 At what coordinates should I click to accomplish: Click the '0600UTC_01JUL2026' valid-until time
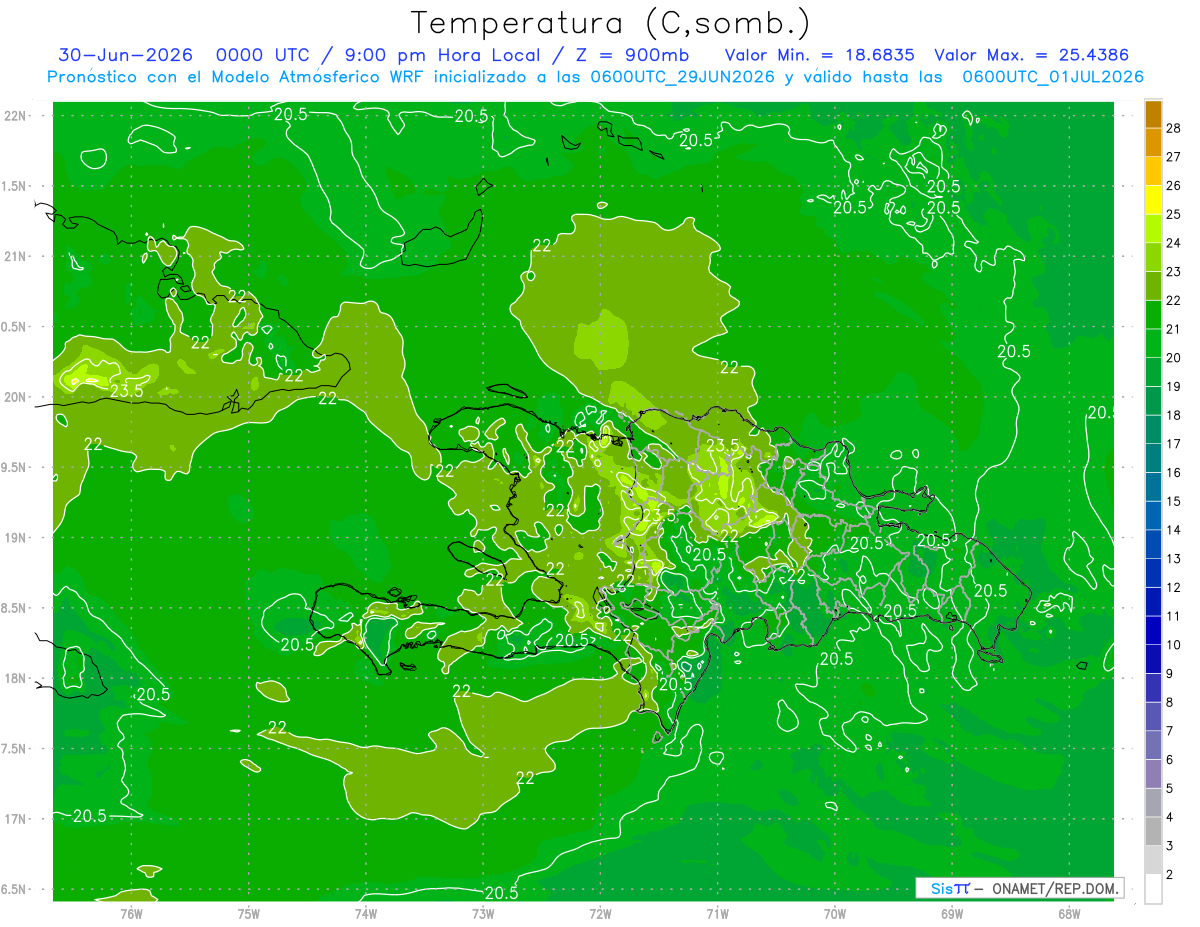[x=1053, y=77]
